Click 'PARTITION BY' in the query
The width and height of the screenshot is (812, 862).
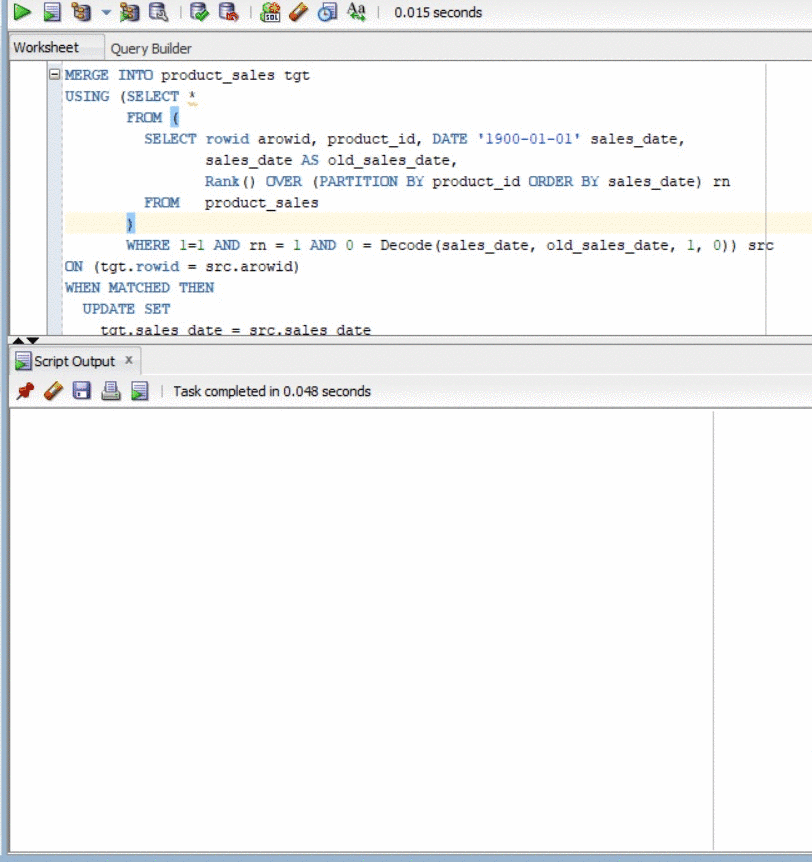click(x=371, y=181)
